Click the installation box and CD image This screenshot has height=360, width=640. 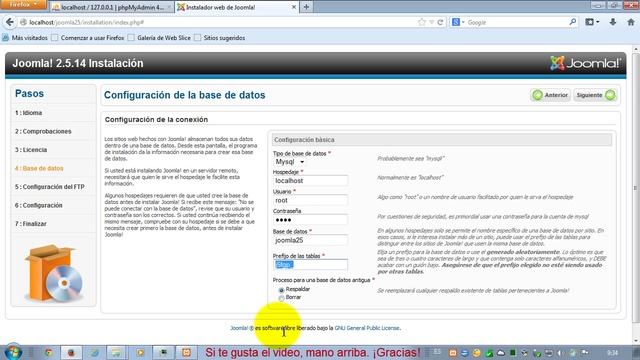coord(53,273)
